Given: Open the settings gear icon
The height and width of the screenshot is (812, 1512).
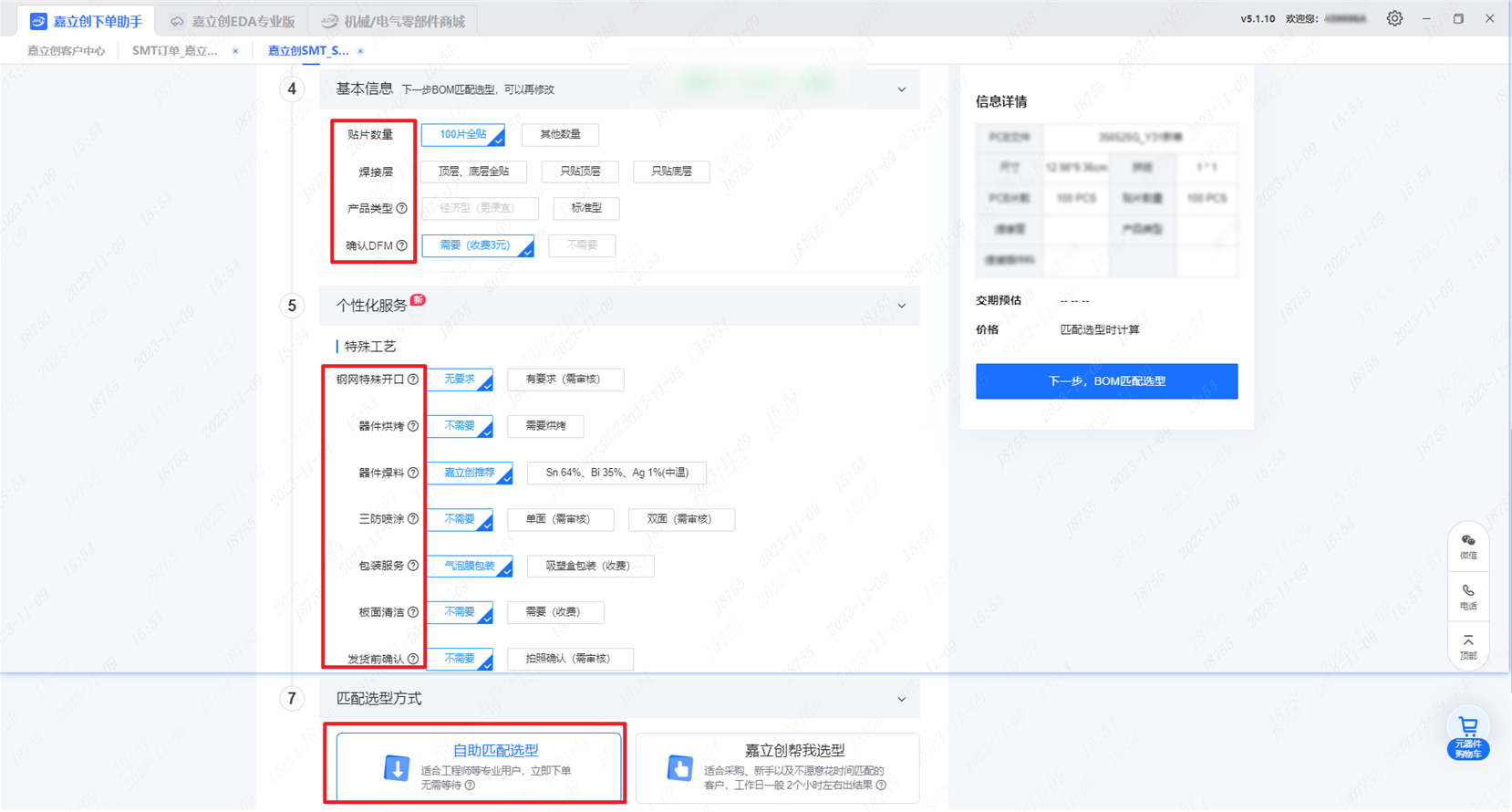Looking at the screenshot, I should point(1394,18).
